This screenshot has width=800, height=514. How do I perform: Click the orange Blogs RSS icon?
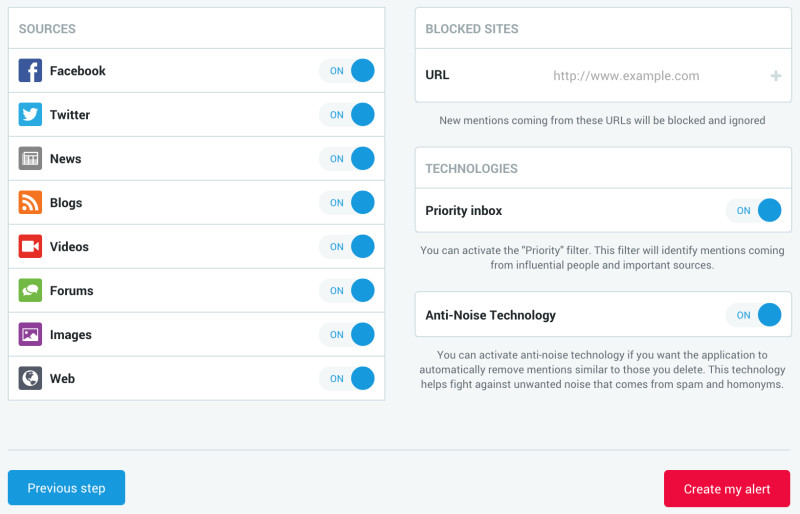(30, 202)
